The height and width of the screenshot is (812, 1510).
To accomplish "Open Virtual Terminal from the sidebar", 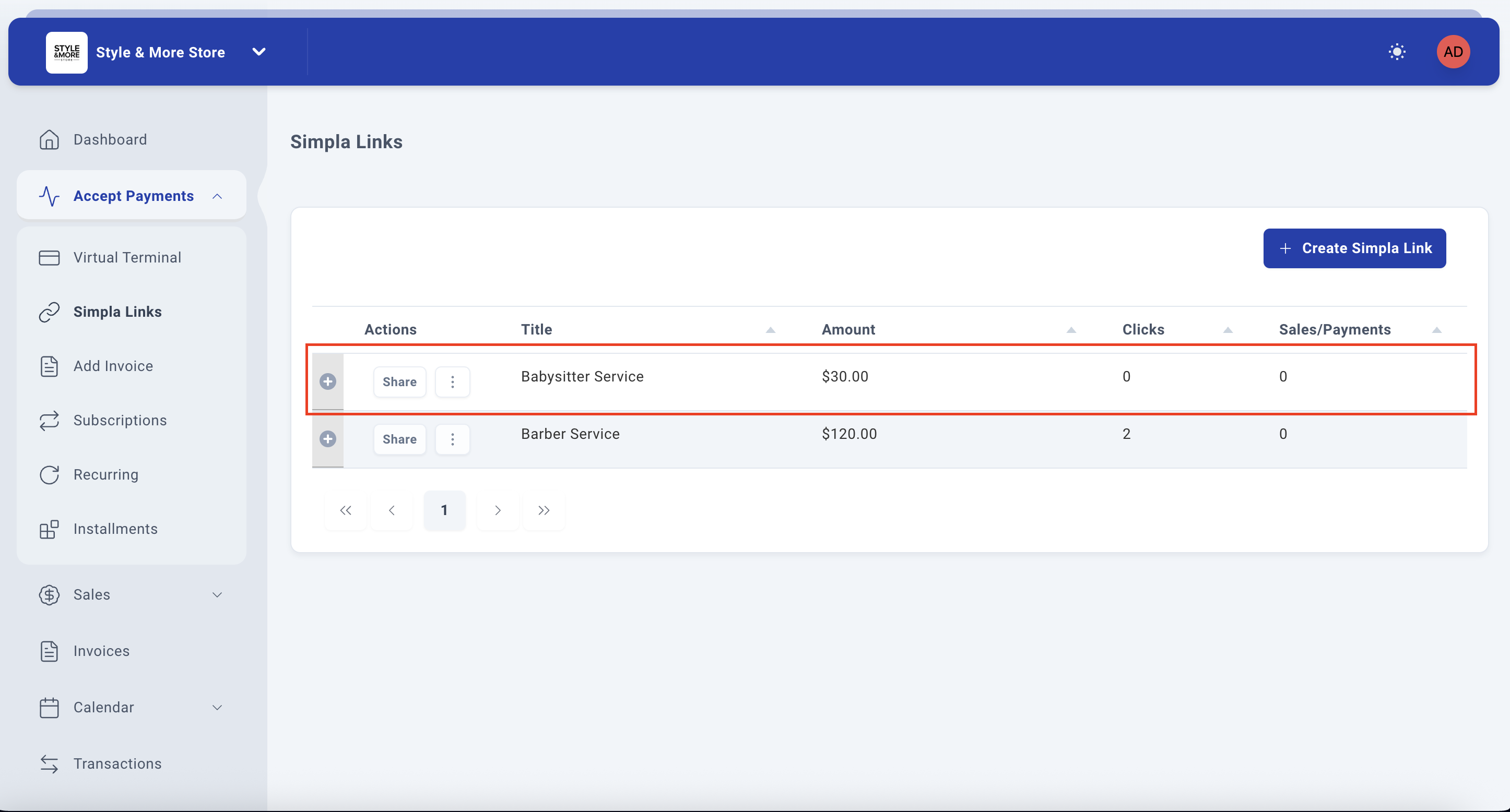I will [127, 257].
